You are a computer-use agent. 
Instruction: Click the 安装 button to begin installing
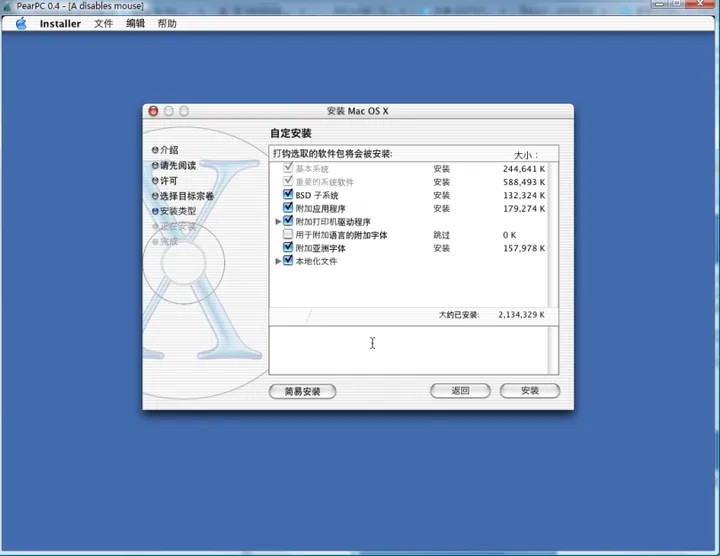click(530, 391)
